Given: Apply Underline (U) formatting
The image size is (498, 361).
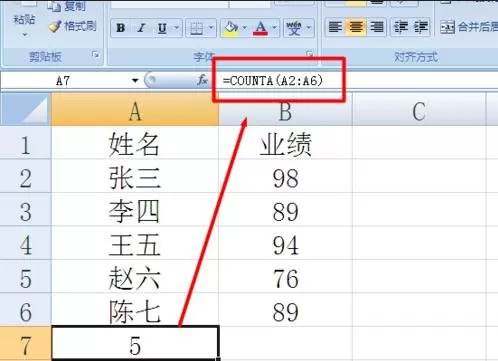Looking at the screenshot, I should pos(162,28).
